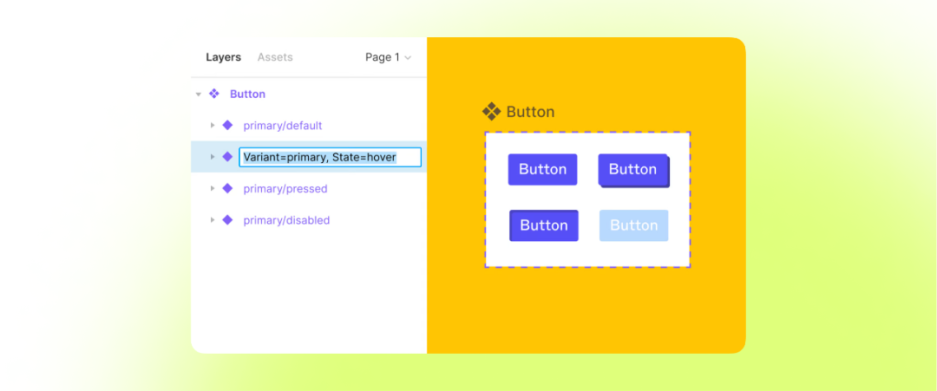Expand the primary/default layer

tap(212, 126)
